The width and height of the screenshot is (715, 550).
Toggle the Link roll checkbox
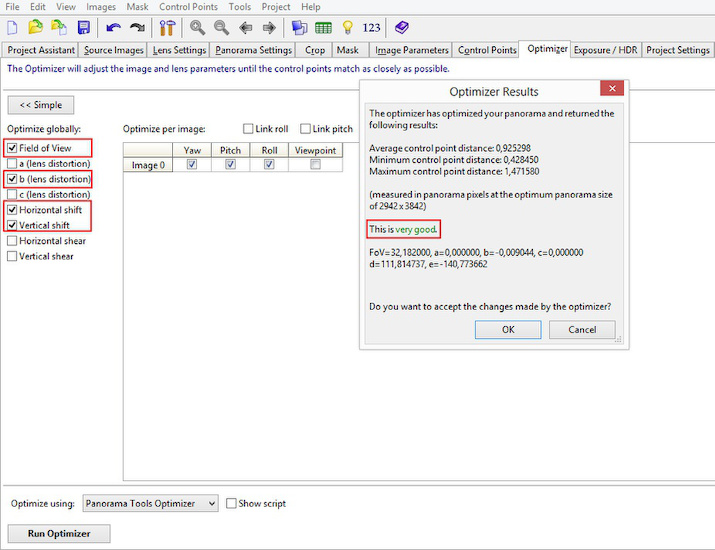pyautogui.click(x=249, y=129)
